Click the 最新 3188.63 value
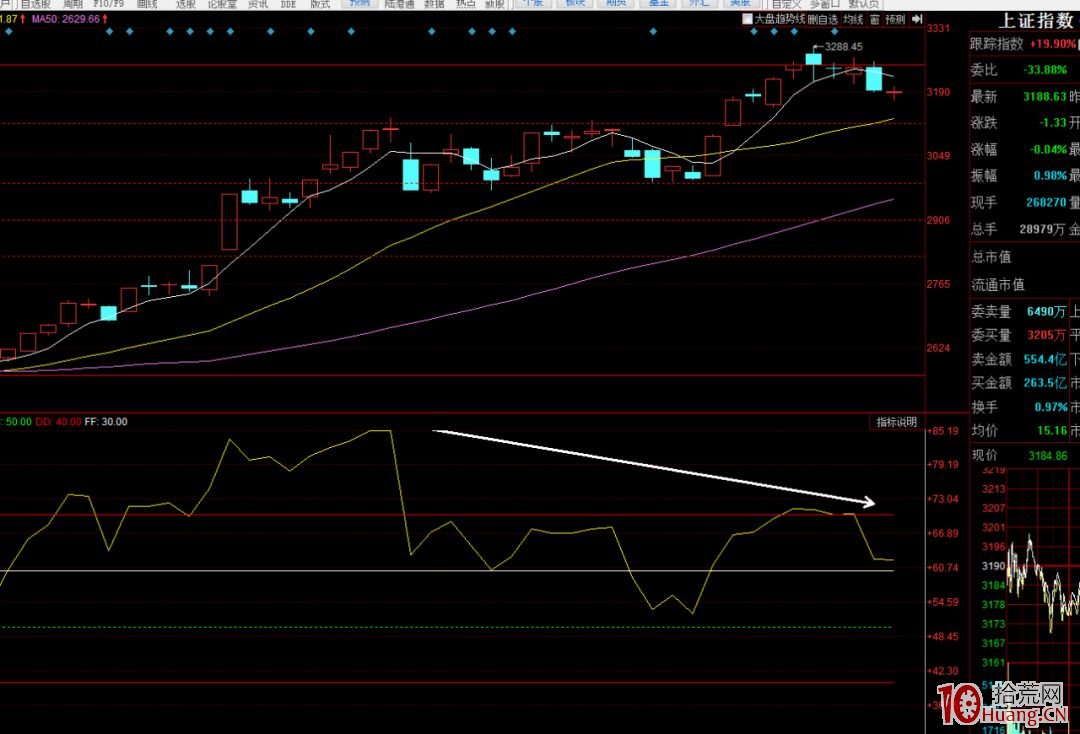The width and height of the screenshot is (1080, 734). click(x=1045, y=96)
